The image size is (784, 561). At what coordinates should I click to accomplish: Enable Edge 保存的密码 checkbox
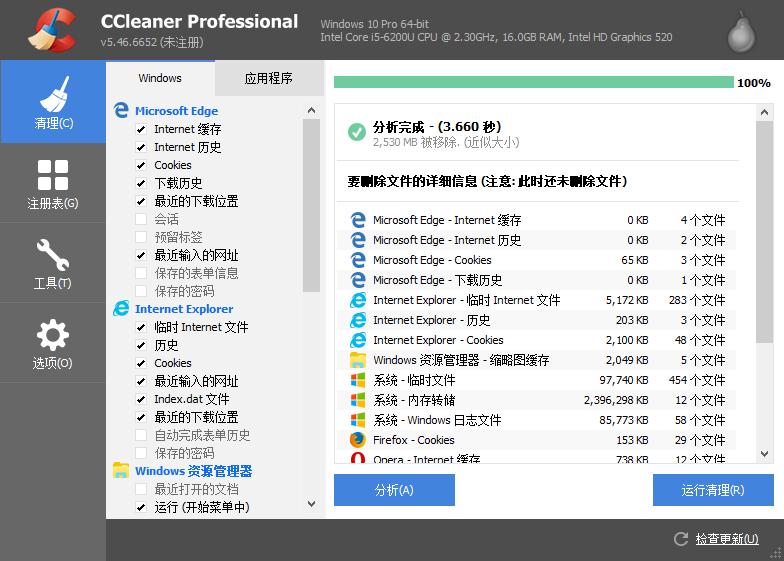141,291
